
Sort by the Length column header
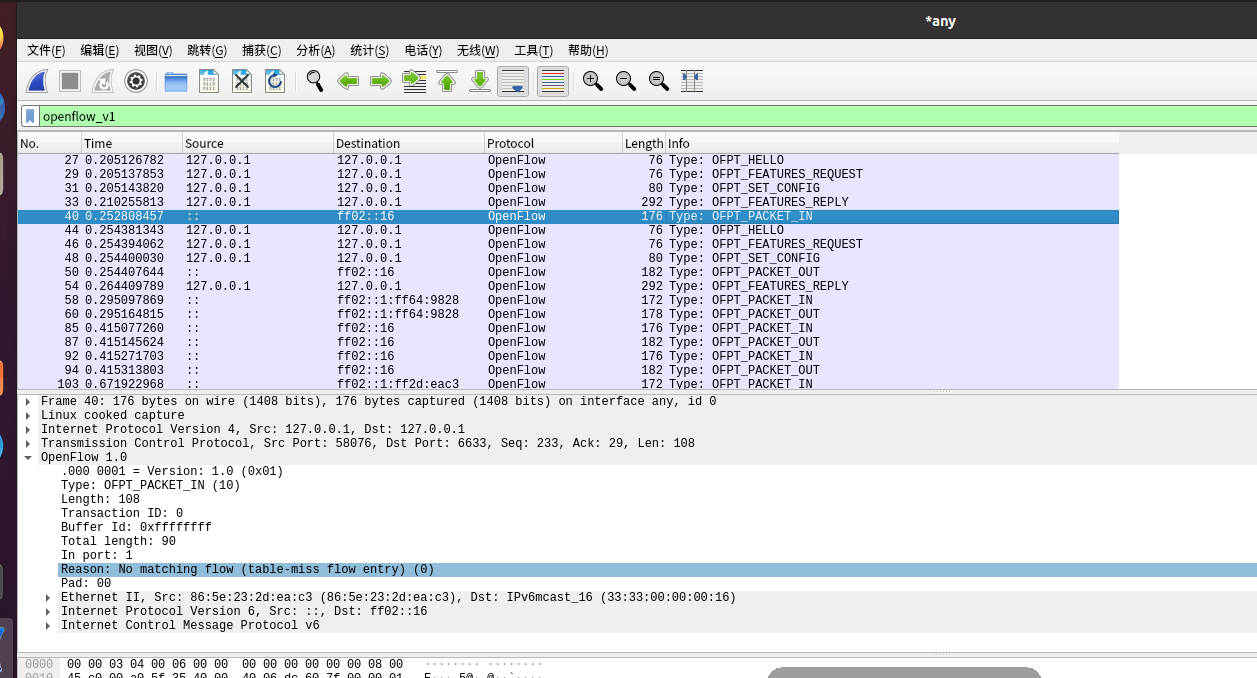[644, 143]
